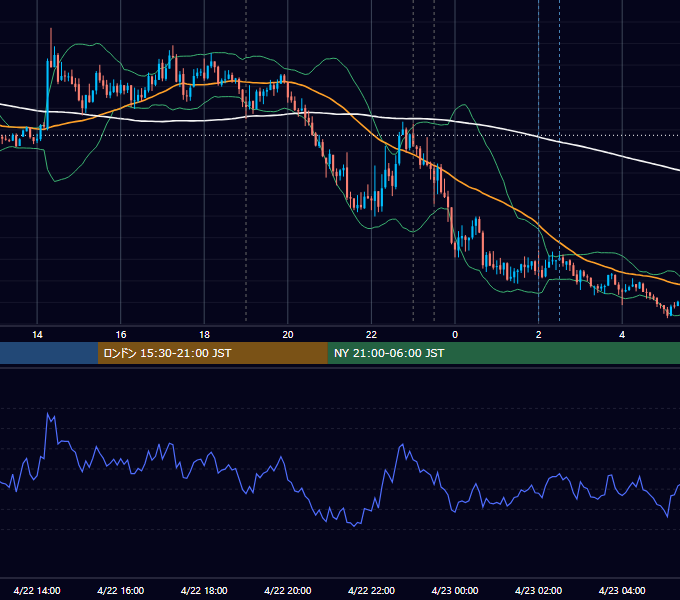Click the 4 hour label on price chart axis
Image resolution: width=680 pixels, height=600 pixels.
point(622,335)
